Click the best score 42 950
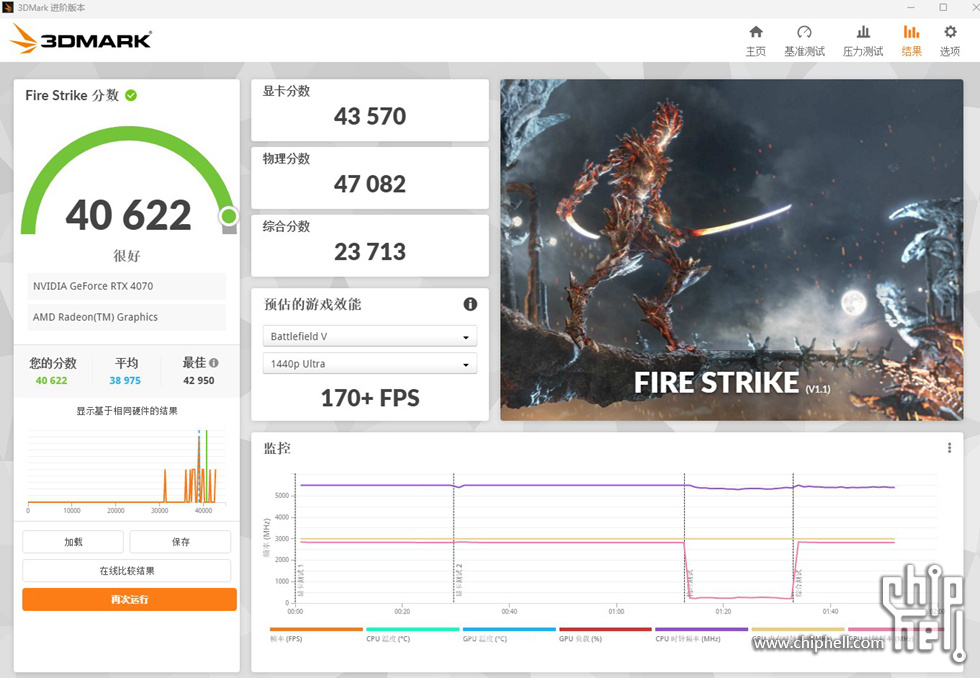This screenshot has width=980, height=678. pos(199,380)
